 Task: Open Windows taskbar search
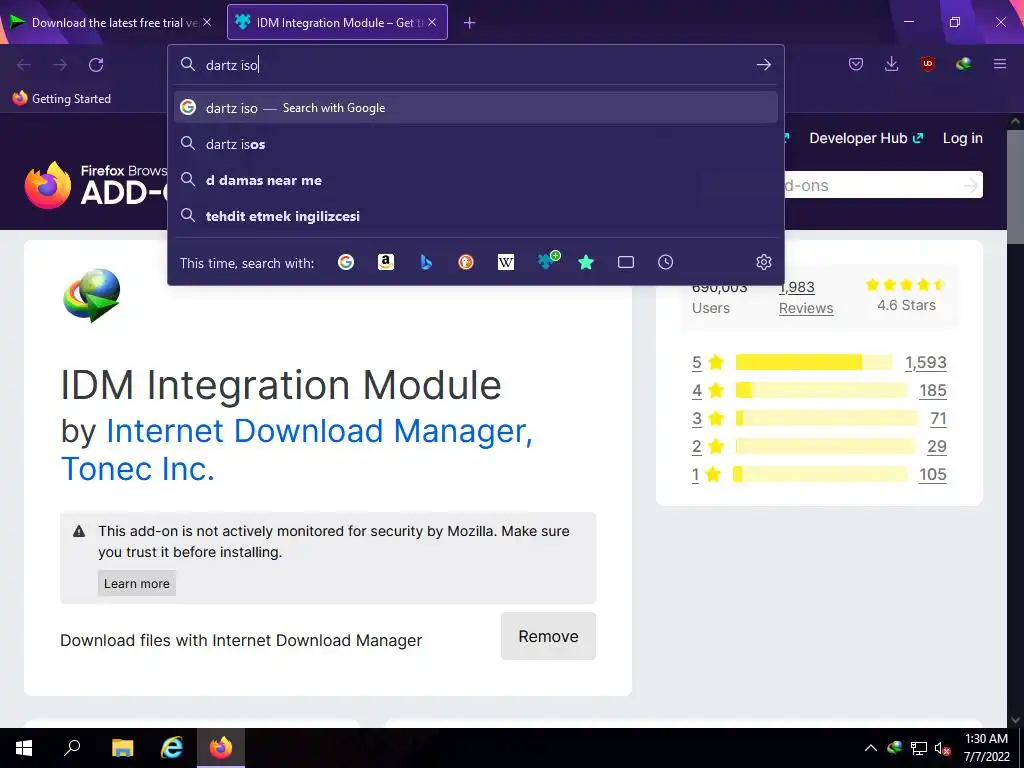[72, 748]
